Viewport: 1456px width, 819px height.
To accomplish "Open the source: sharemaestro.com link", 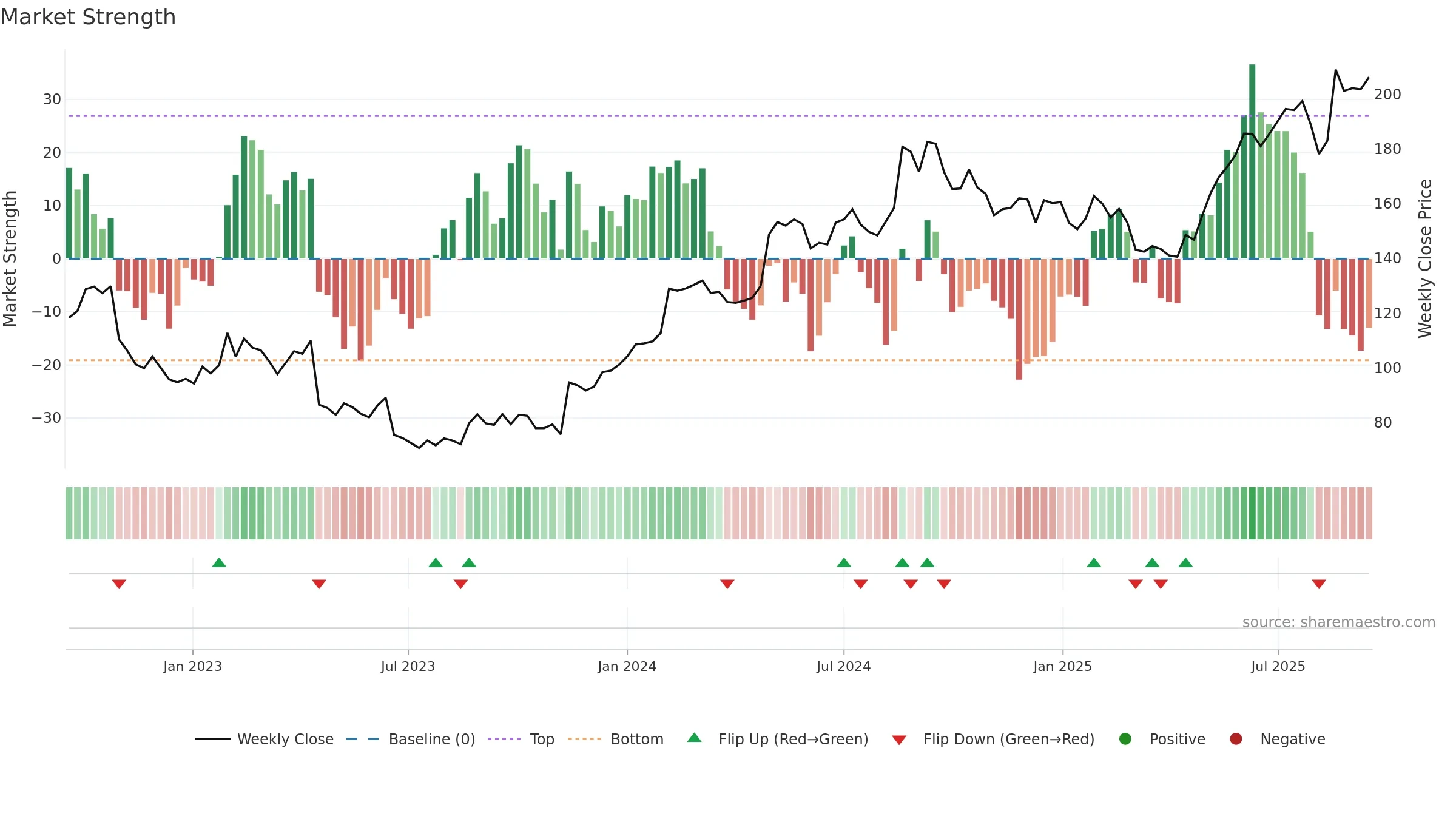I will 1339,622.
